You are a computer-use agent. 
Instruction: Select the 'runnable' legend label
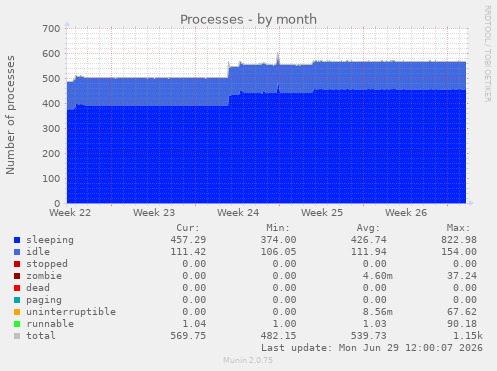pos(50,324)
